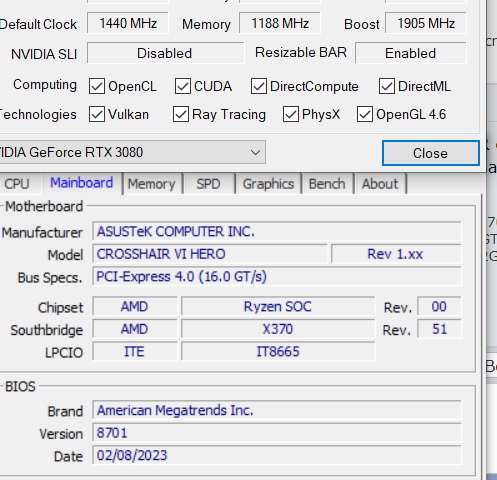This screenshot has height=480, width=497.
Task: Click the Ryzen SOC chipset value
Action: pos(278,306)
